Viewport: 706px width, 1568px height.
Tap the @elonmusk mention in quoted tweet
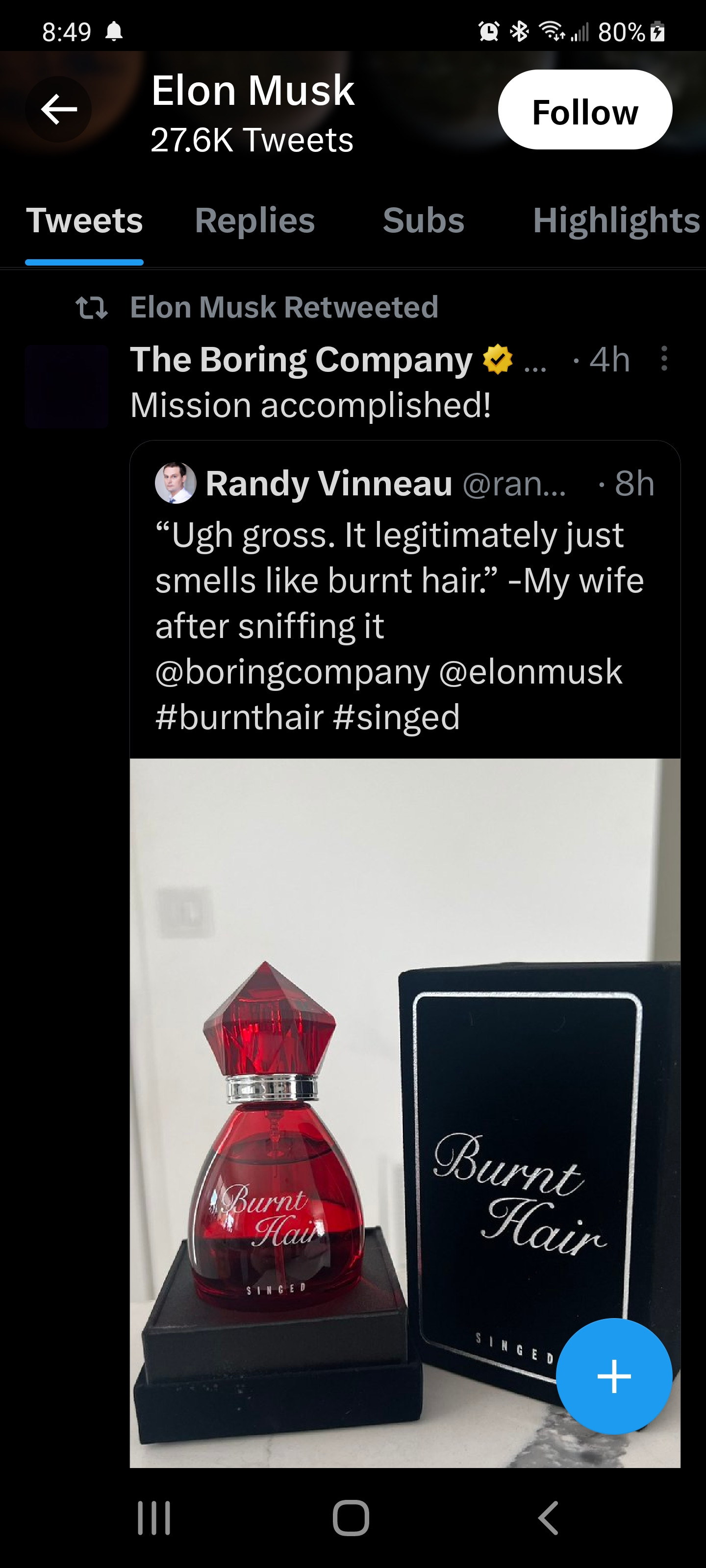(x=530, y=671)
